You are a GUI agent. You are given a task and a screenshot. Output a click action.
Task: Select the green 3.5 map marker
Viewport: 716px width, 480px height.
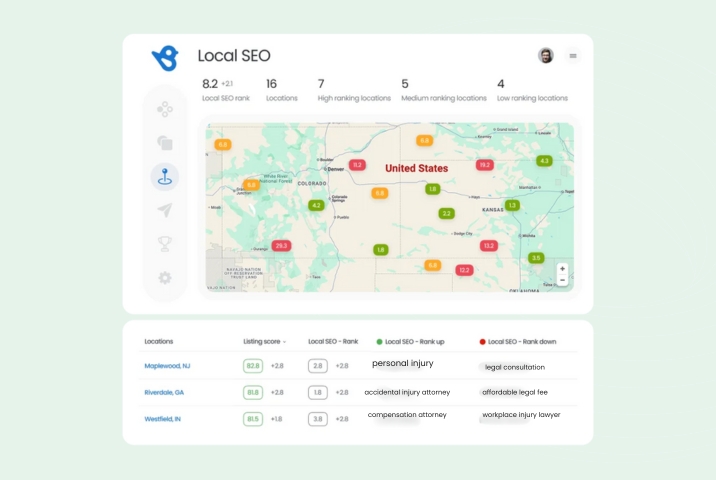536,258
